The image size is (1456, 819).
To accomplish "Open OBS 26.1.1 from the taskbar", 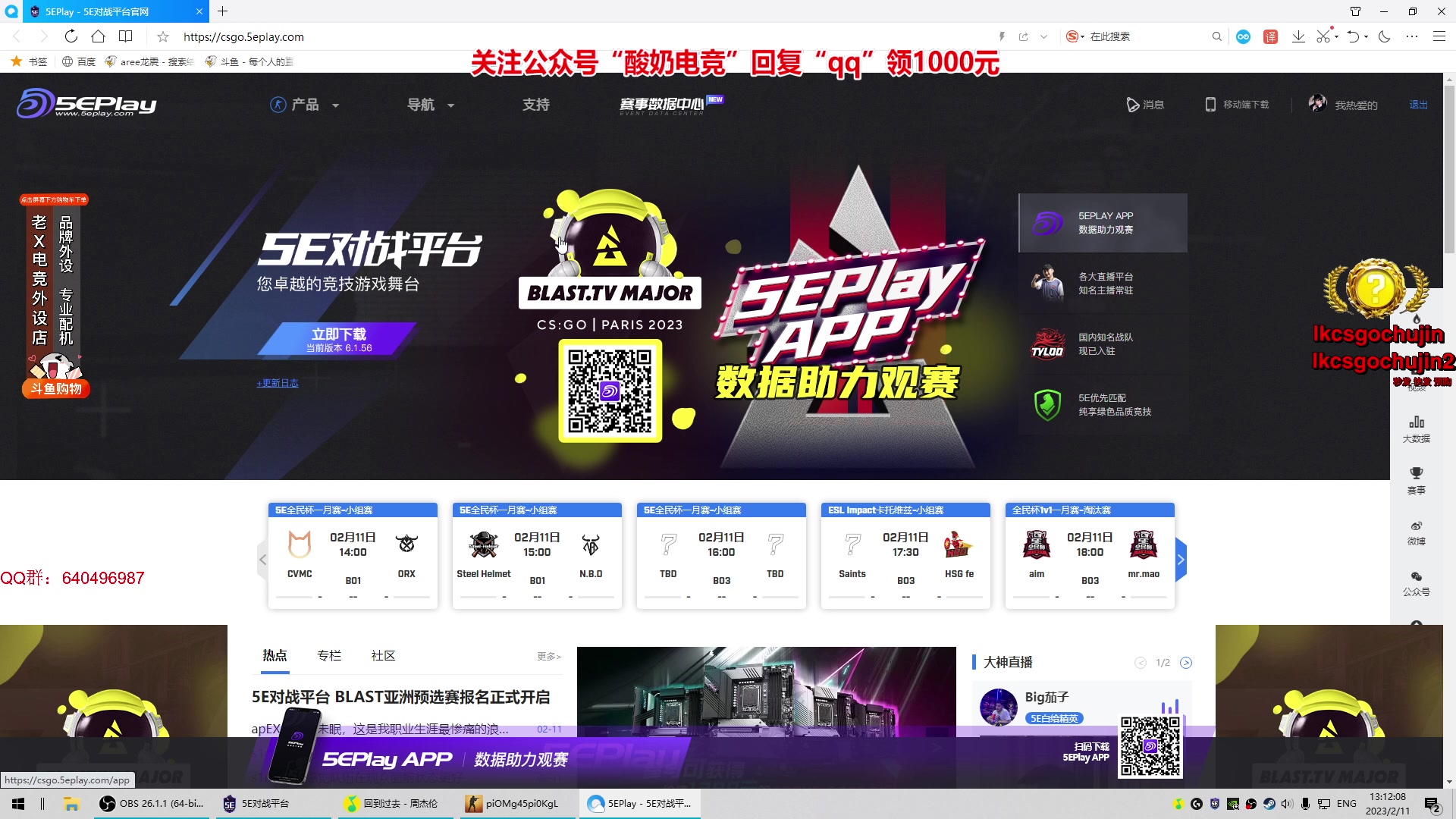I will [152, 804].
